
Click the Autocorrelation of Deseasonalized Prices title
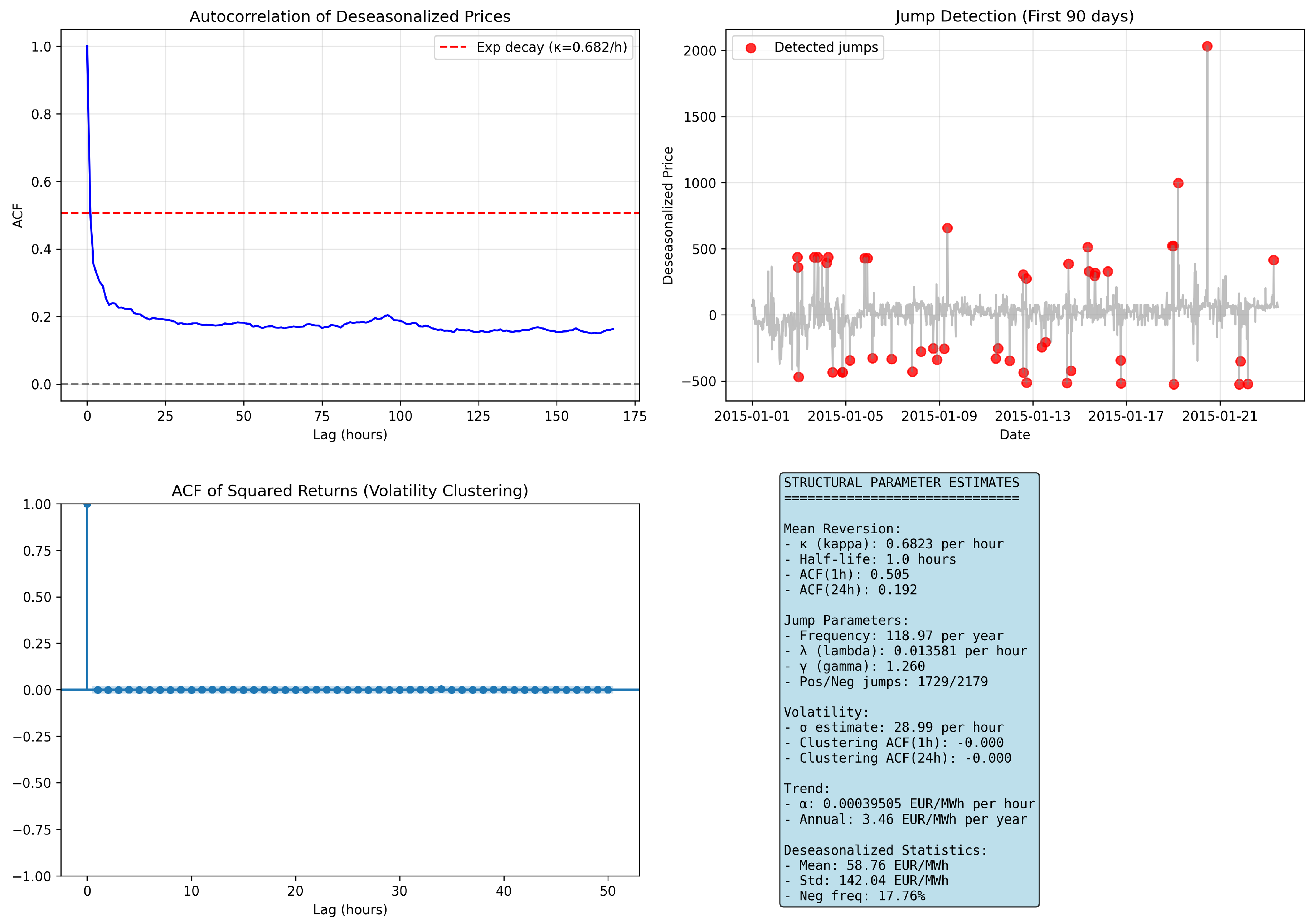pos(350,16)
